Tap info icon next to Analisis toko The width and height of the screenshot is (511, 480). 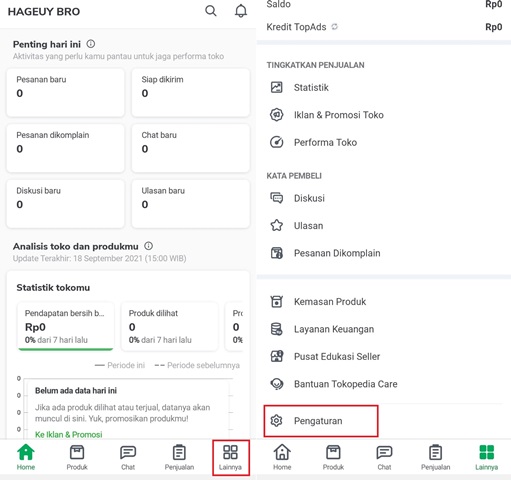(x=149, y=246)
